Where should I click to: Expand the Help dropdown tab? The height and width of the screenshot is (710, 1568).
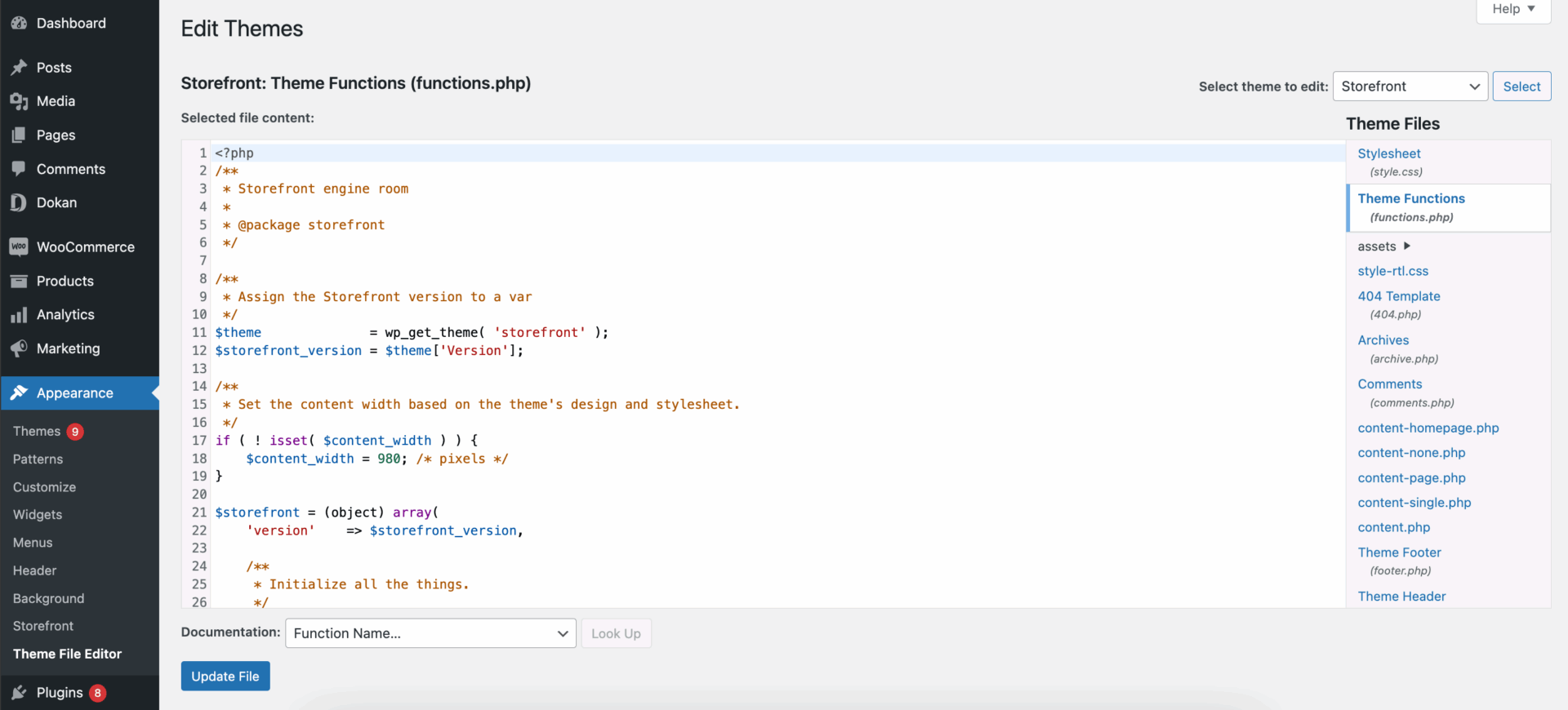pos(1513,10)
